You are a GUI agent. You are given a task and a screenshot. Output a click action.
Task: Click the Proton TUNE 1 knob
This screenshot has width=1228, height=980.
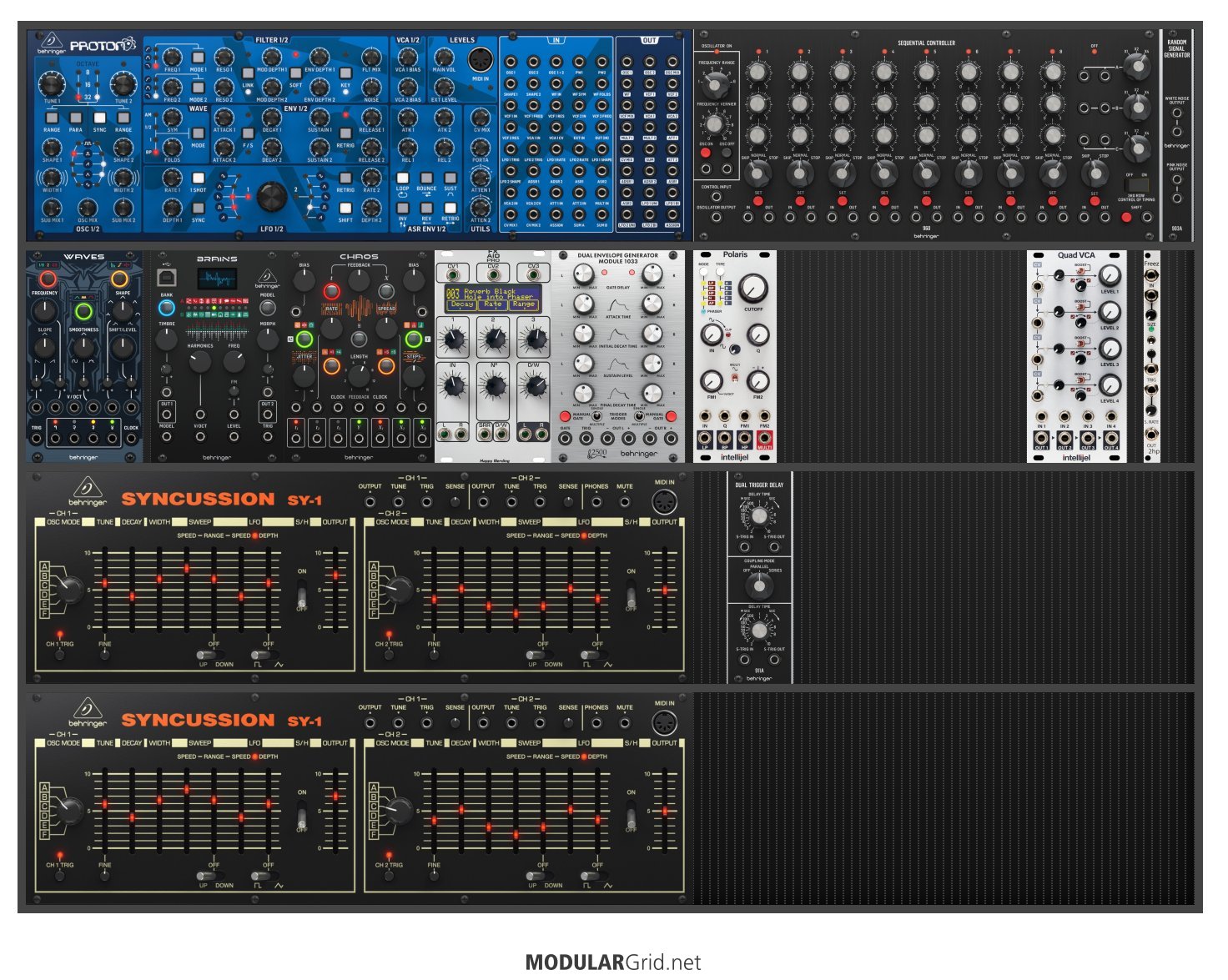tap(52, 83)
